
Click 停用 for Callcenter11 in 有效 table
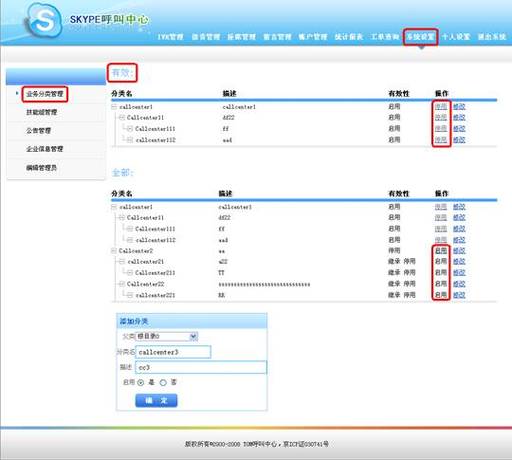pos(441,117)
